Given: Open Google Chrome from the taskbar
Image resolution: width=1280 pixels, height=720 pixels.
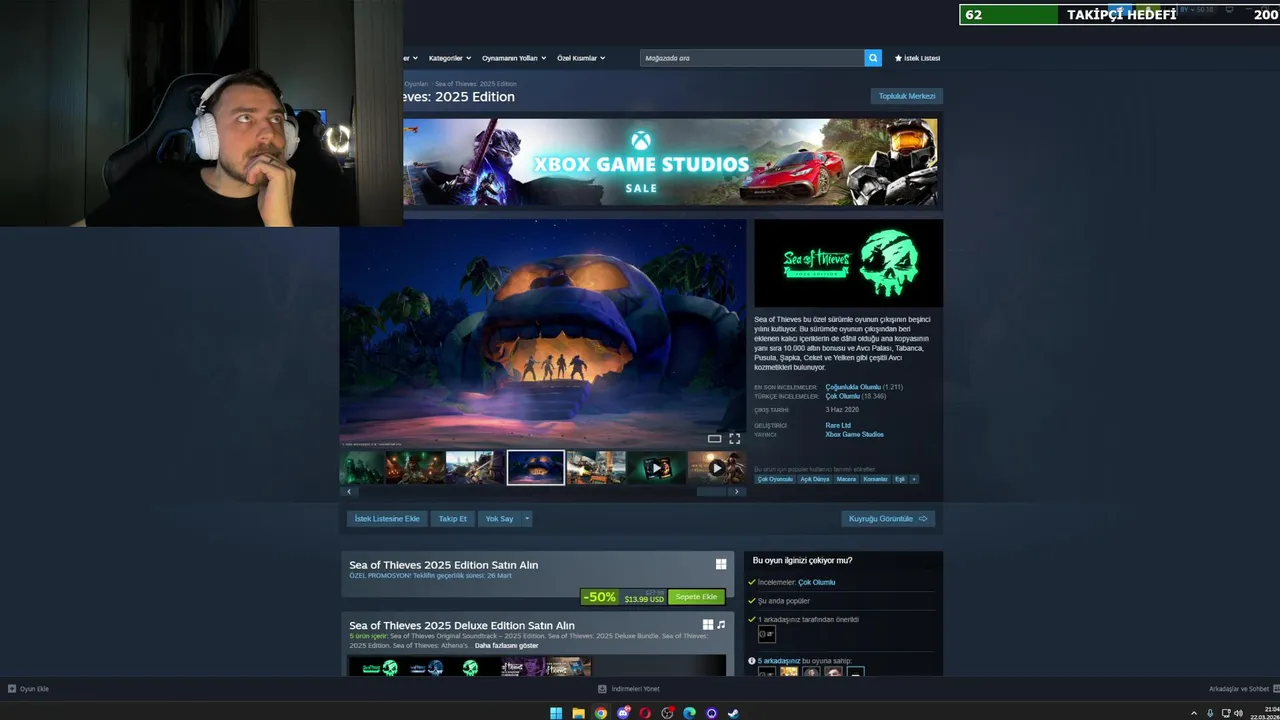Looking at the screenshot, I should 600,713.
